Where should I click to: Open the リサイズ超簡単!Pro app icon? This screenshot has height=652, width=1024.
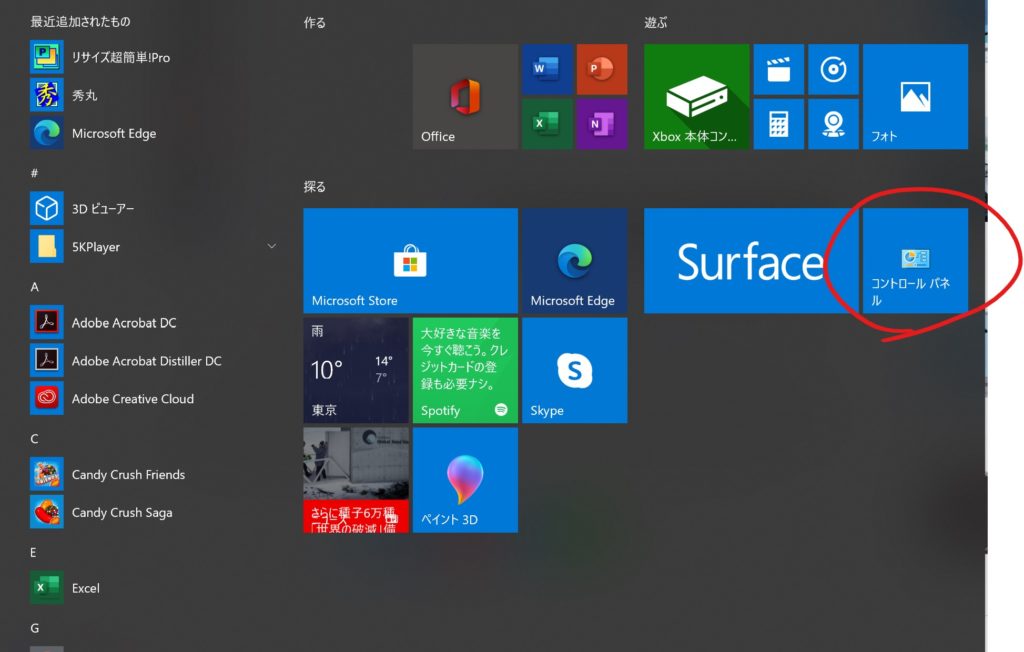coord(46,57)
